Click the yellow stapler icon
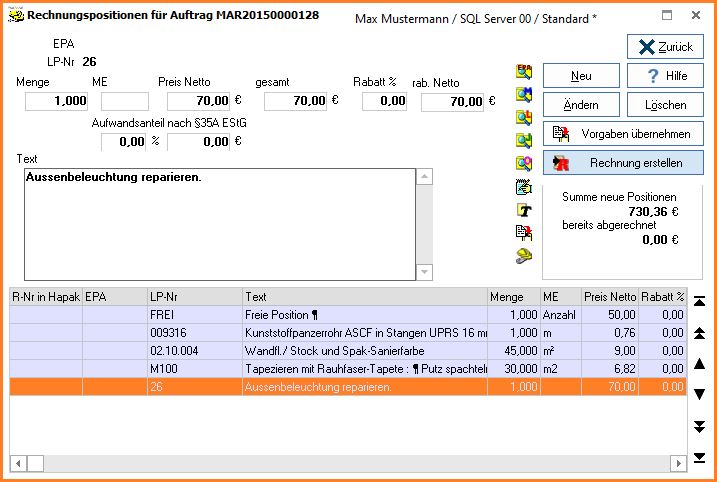 pyautogui.click(x=523, y=256)
